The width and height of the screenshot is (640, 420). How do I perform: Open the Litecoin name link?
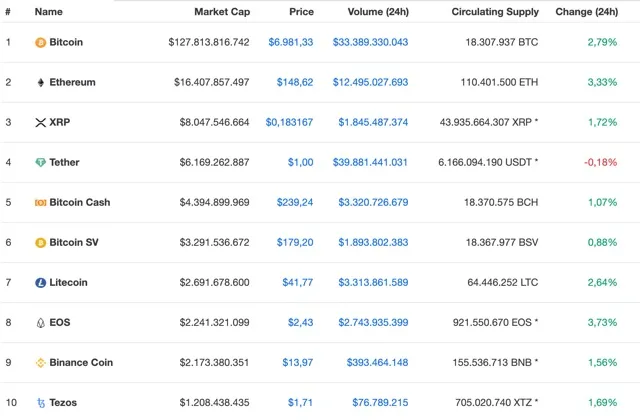68,282
